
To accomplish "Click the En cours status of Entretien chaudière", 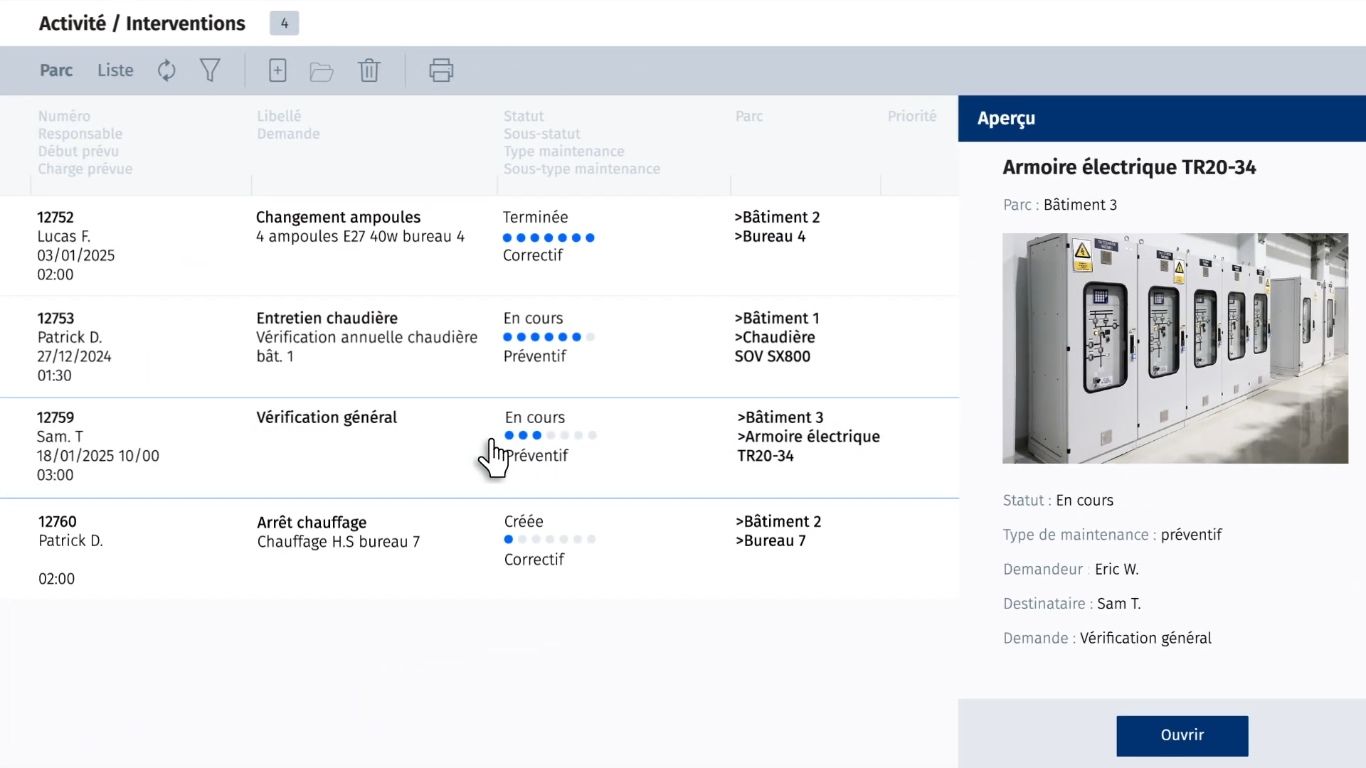I will coord(533,318).
